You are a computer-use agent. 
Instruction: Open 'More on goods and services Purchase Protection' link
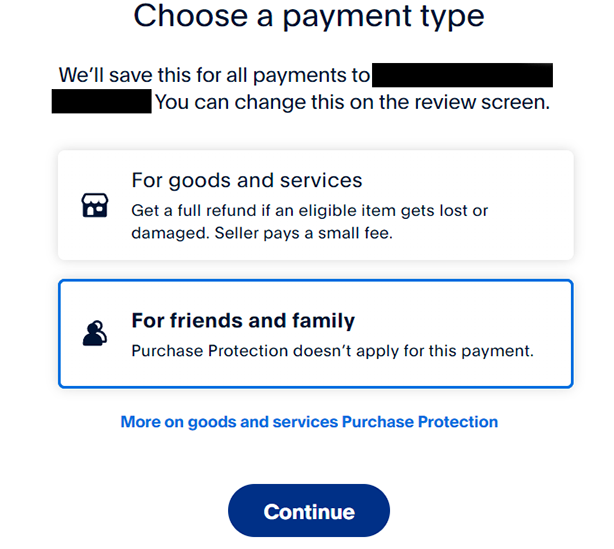309,422
